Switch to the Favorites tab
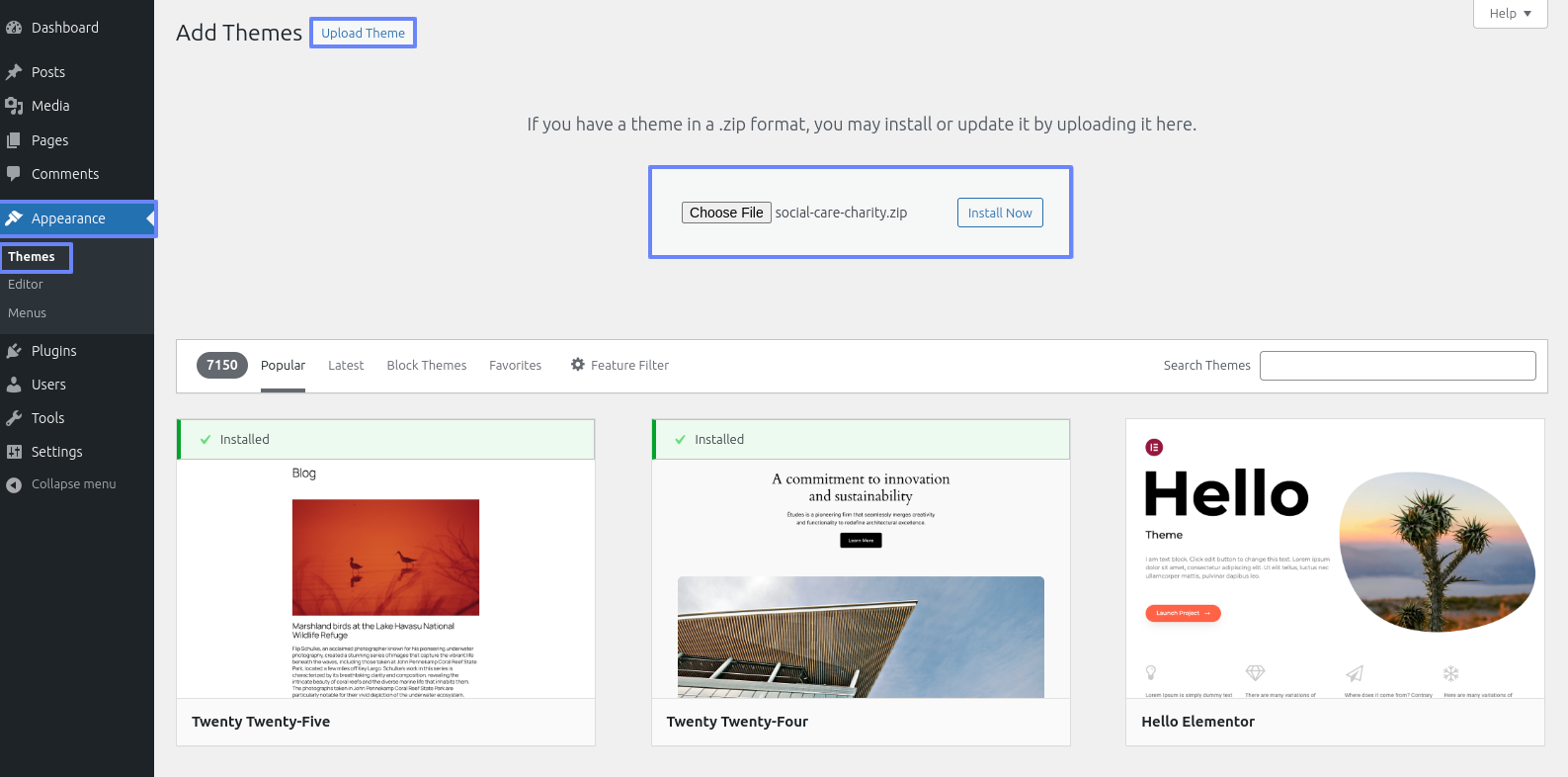The image size is (1568, 777). point(516,366)
